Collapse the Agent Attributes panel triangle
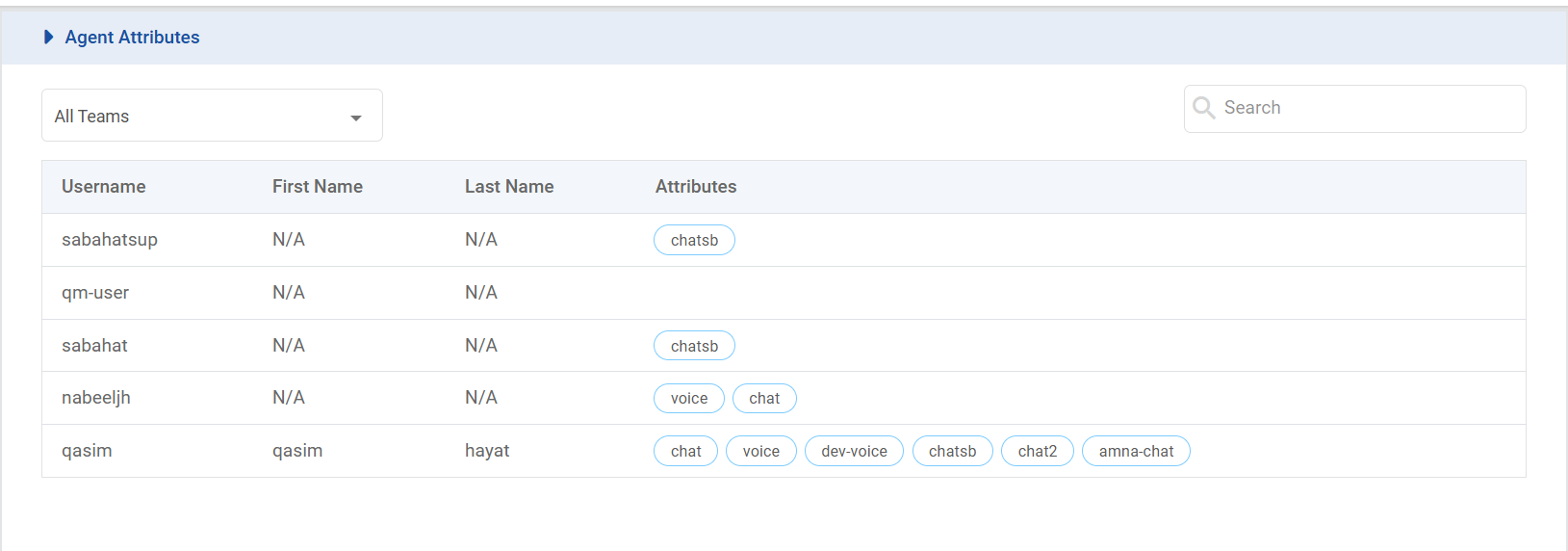This screenshot has width=1568, height=551. 48,38
